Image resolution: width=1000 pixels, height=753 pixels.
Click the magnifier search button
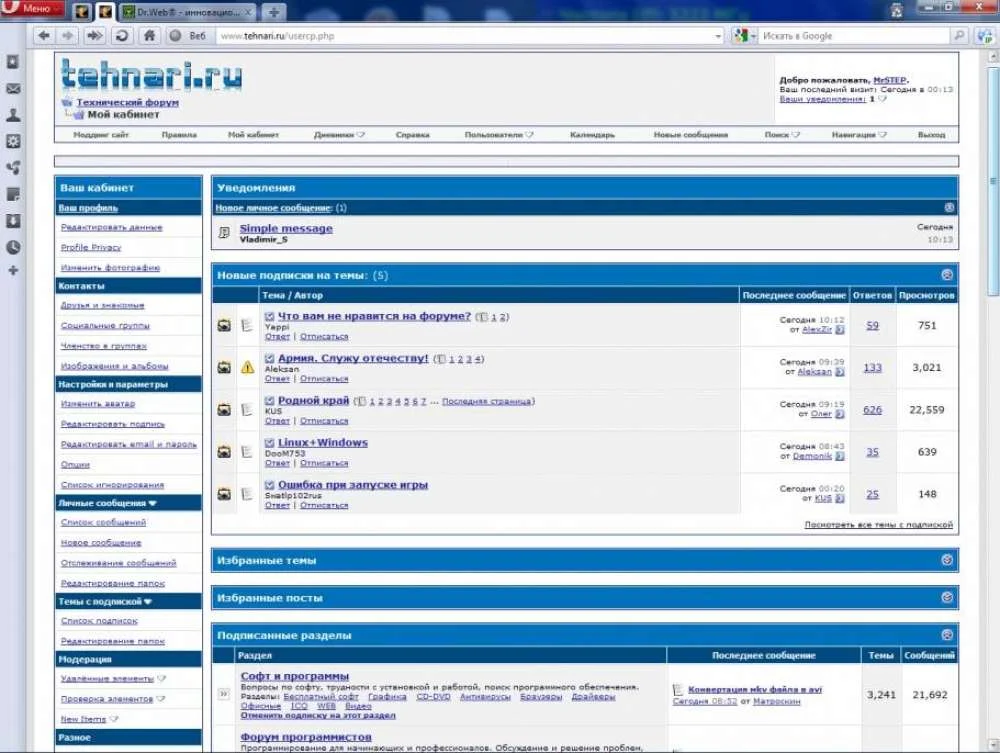pyautogui.click(x=959, y=36)
